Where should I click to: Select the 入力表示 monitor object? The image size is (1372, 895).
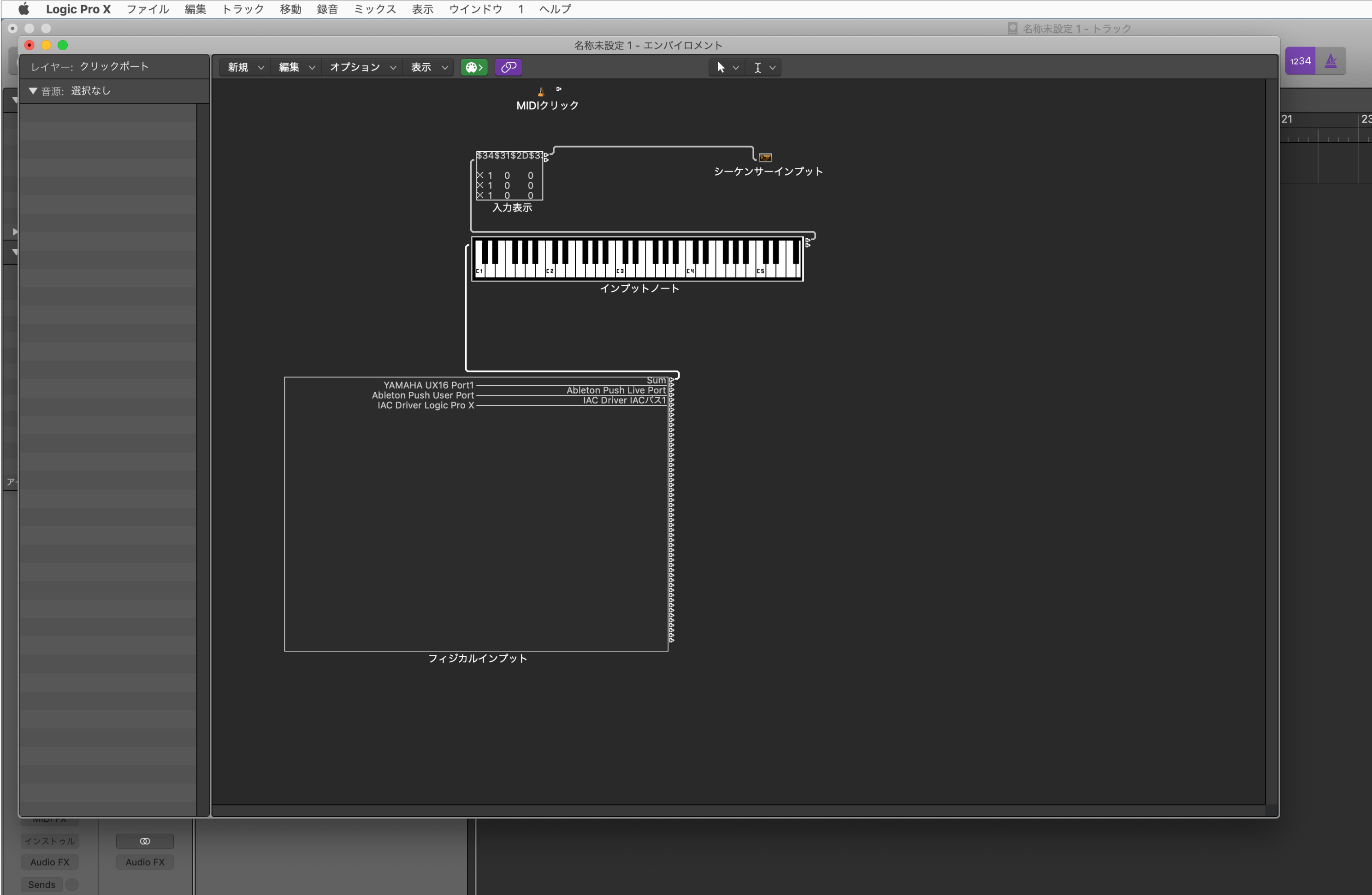509,176
